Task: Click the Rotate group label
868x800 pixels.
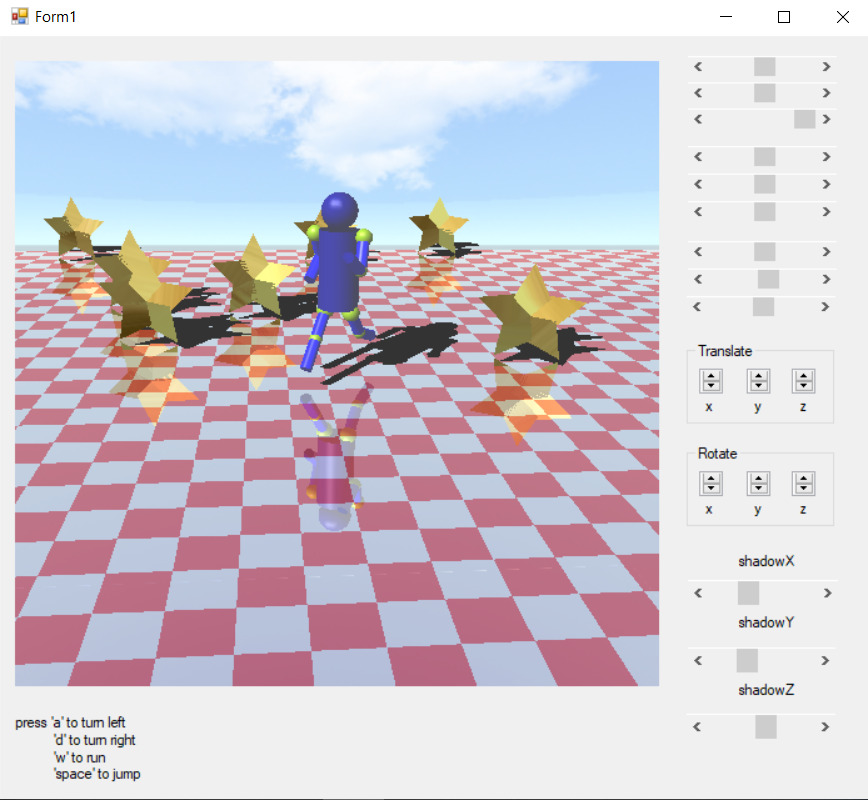Action: coord(717,453)
